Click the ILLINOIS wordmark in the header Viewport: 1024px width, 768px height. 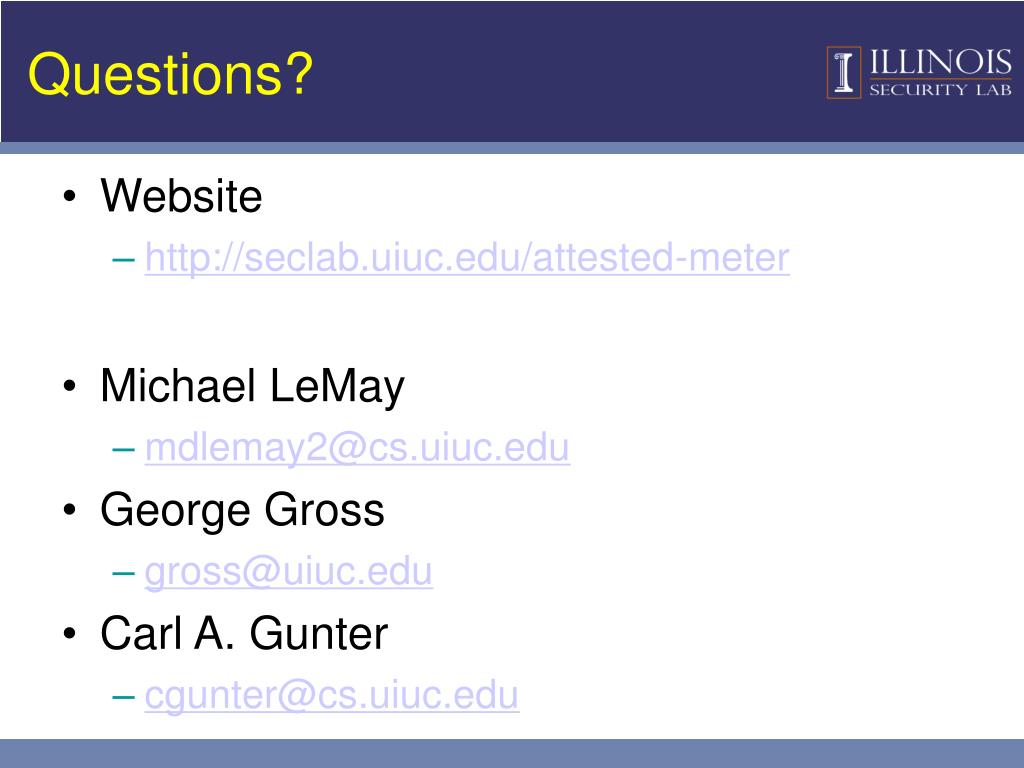[940, 63]
